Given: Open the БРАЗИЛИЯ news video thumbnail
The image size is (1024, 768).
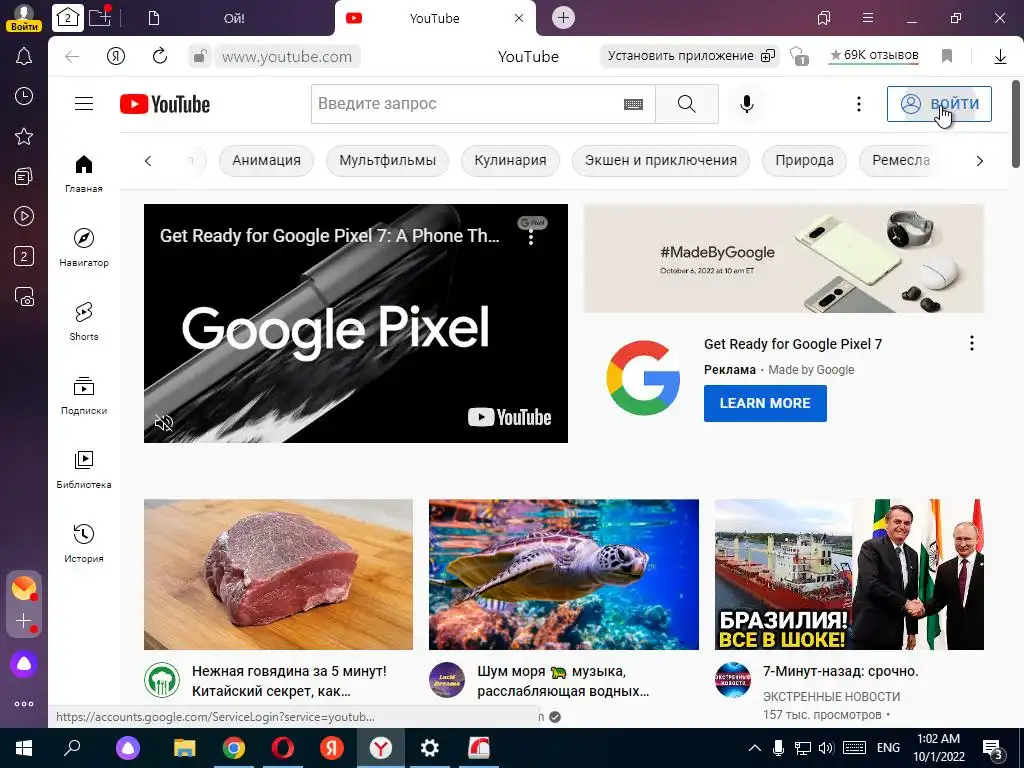Looking at the screenshot, I should [849, 575].
